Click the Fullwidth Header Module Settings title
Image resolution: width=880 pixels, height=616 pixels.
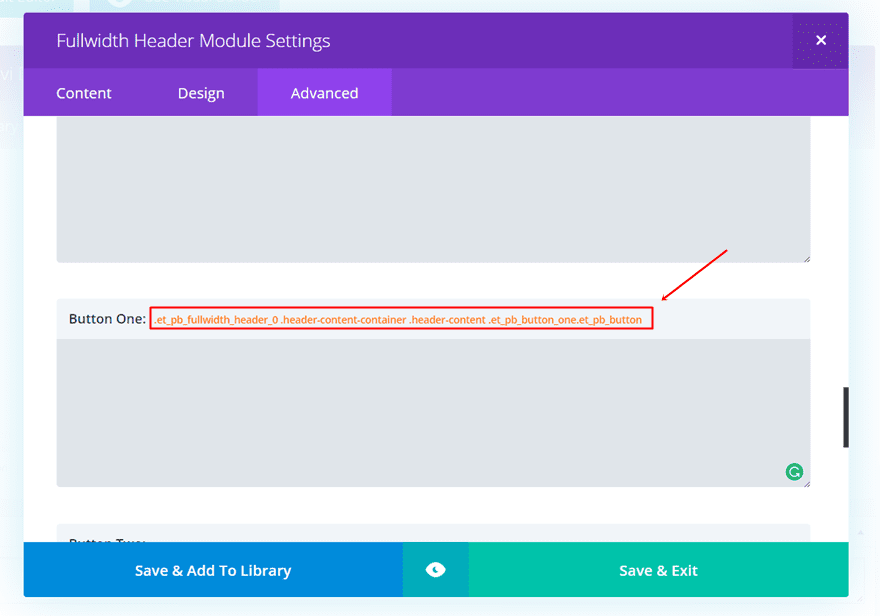click(x=193, y=41)
